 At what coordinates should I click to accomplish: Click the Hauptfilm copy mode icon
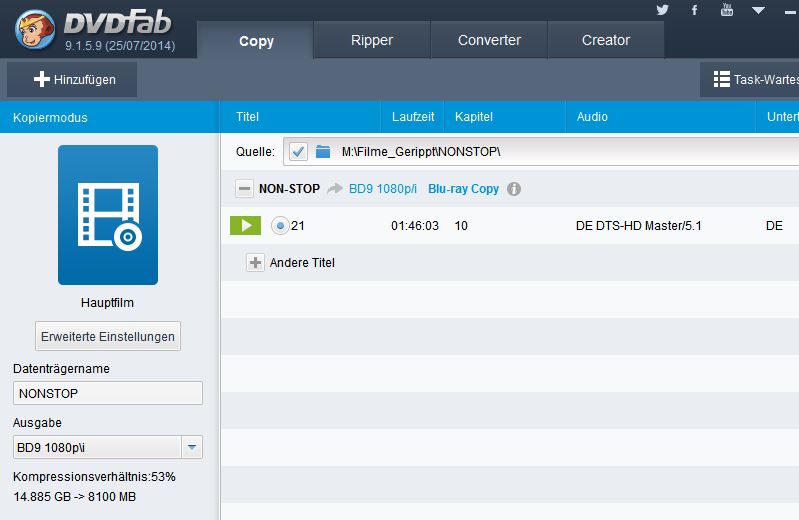tap(108, 215)
